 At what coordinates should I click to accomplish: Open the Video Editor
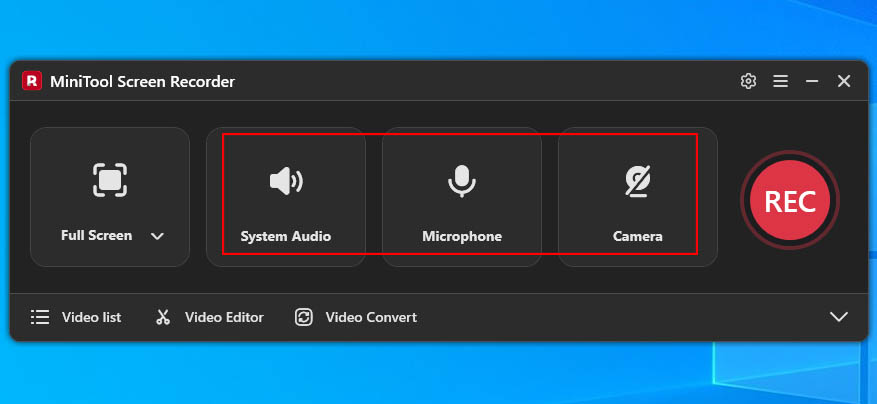click(x=210, y=317)
